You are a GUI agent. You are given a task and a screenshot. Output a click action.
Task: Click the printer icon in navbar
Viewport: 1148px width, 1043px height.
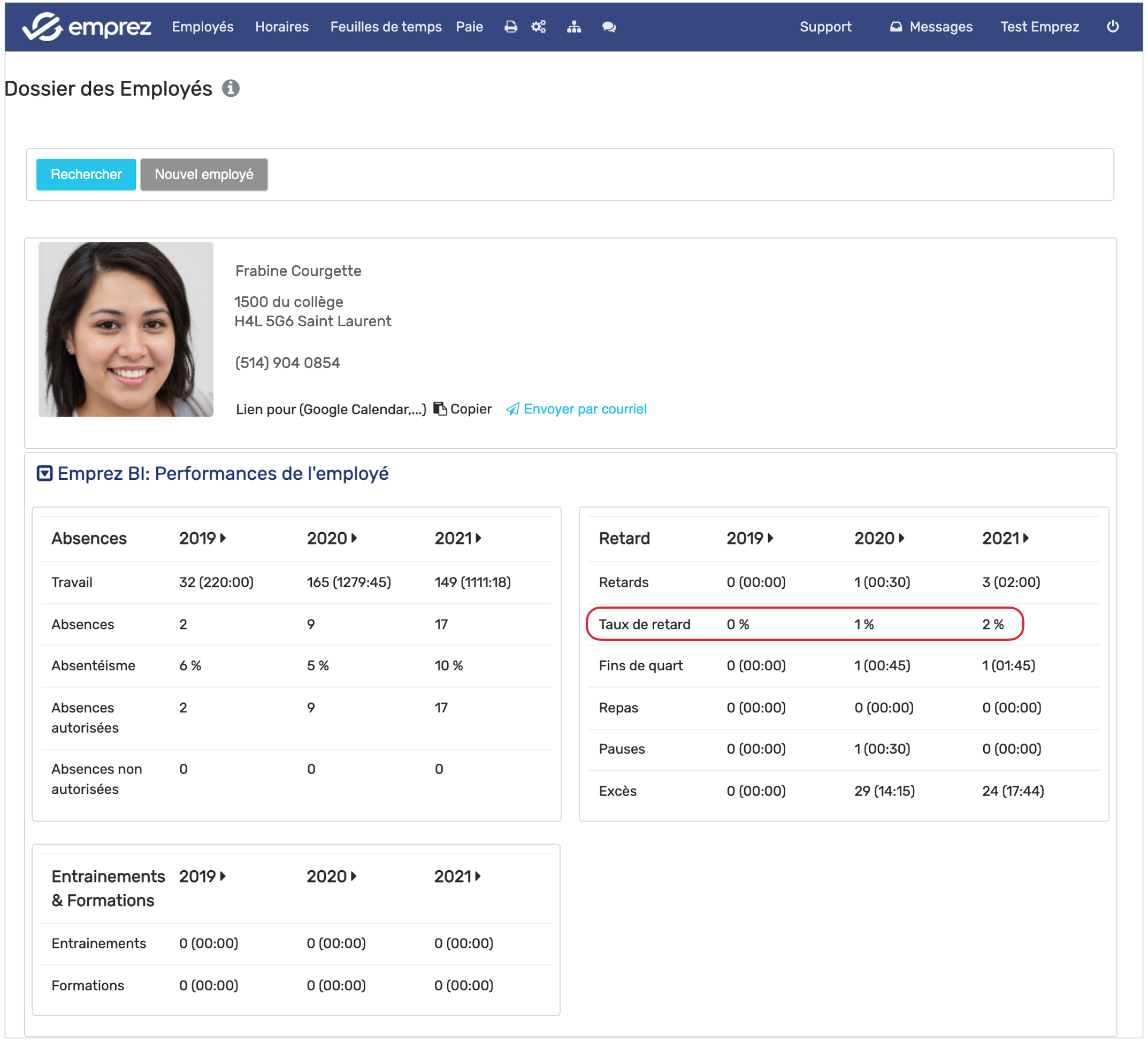point(511,27)
